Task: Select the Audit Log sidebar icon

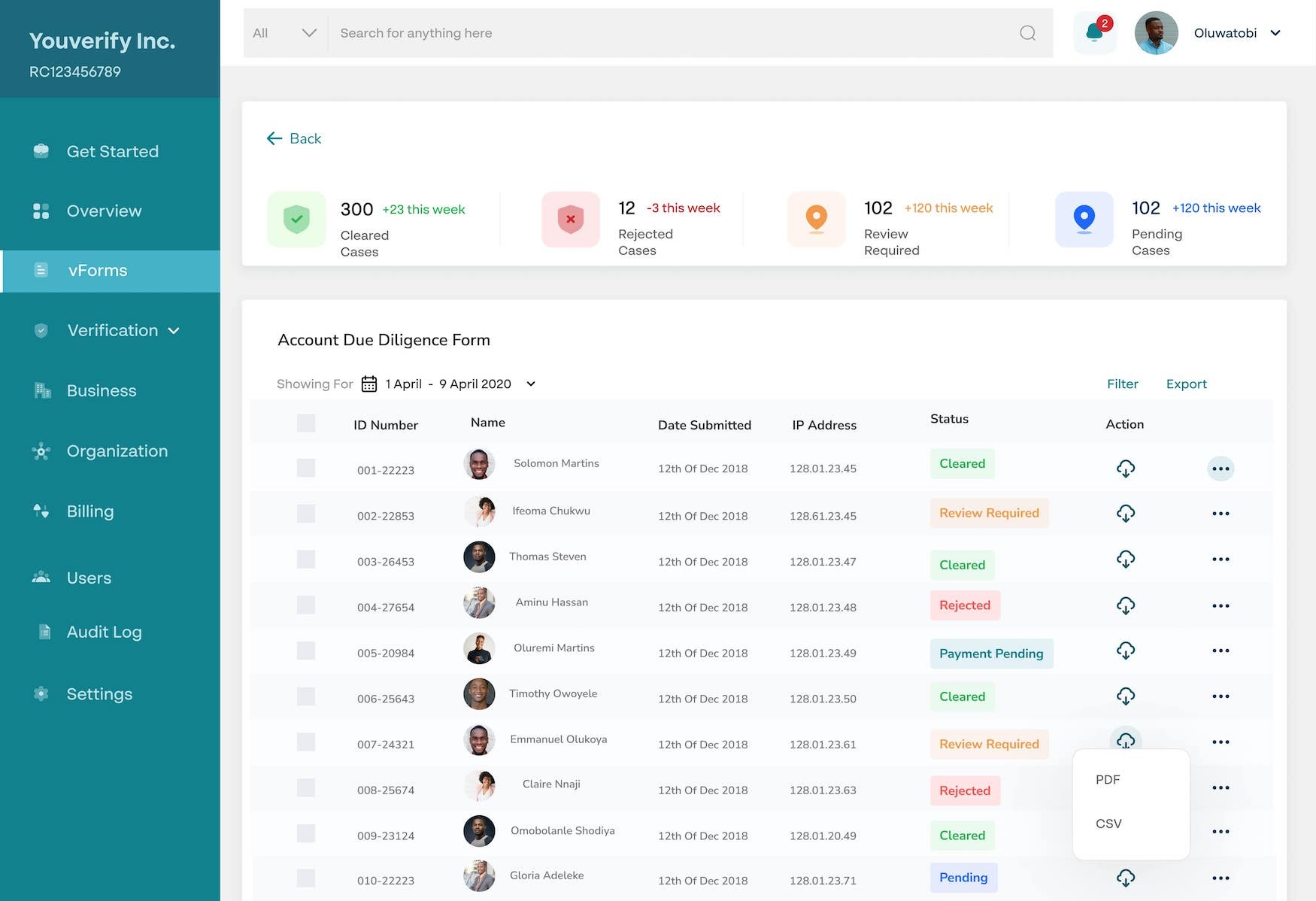Action: [42, 632]
